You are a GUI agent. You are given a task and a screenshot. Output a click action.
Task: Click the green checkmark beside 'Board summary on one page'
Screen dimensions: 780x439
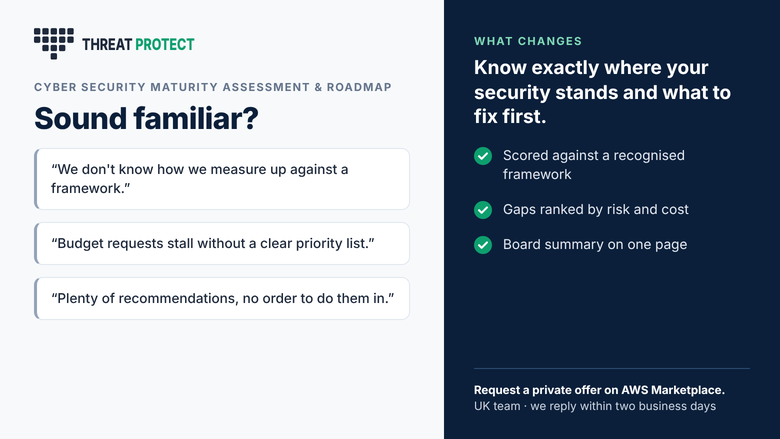(x=483, y=245)
